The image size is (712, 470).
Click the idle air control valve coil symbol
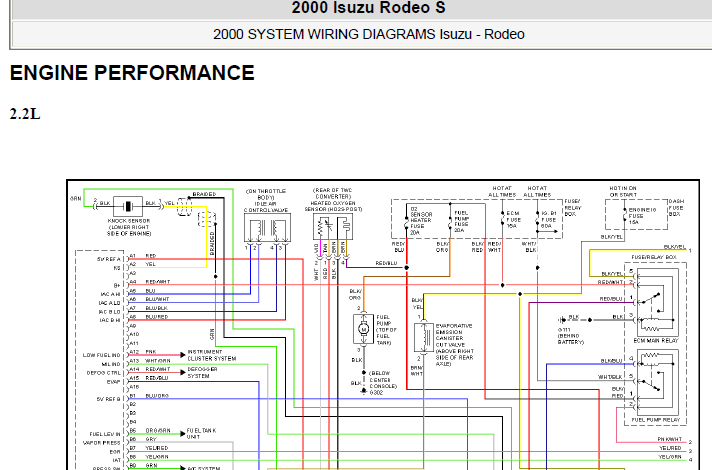click(x=267, y=228)
